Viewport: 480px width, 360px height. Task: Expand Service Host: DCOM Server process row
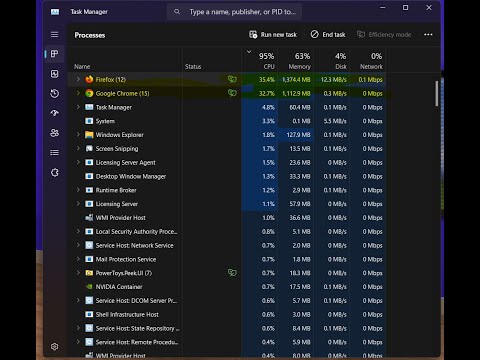[x=78, y=300]
